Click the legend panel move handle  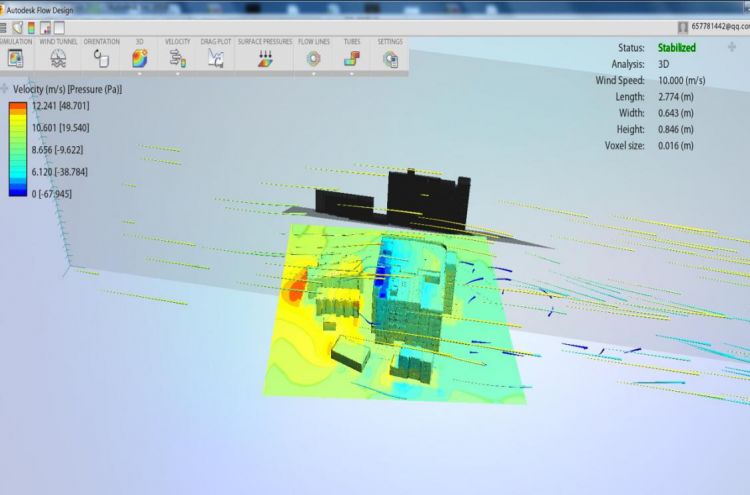click(x=4, y=88)
